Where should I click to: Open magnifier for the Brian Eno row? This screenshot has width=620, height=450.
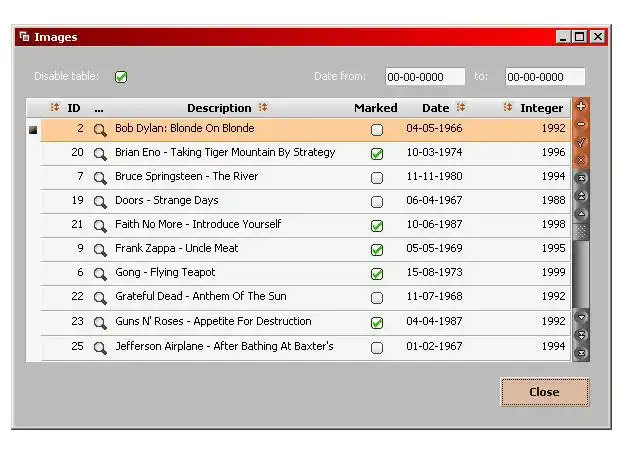tap(100, 154)
